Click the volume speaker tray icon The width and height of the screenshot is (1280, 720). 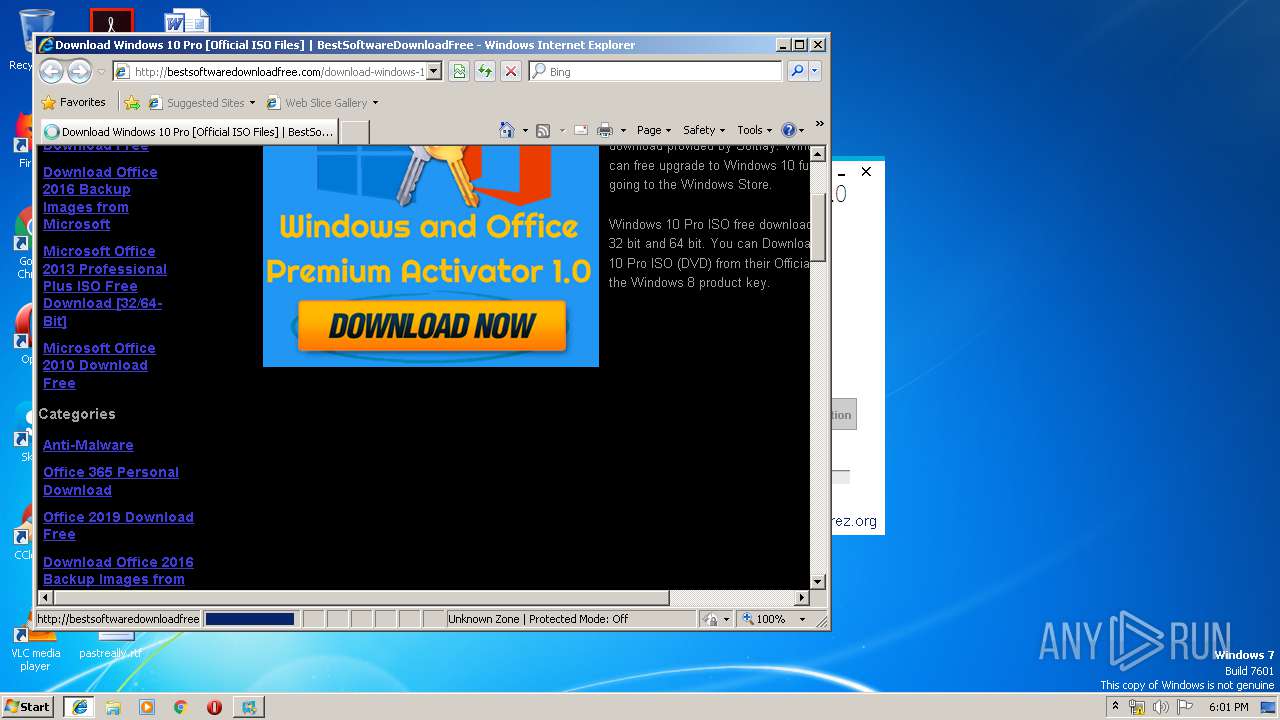pos(1161,707)
